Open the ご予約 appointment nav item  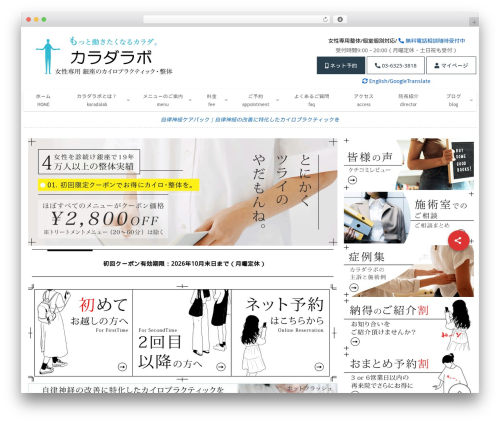click(x=256, y=100)
